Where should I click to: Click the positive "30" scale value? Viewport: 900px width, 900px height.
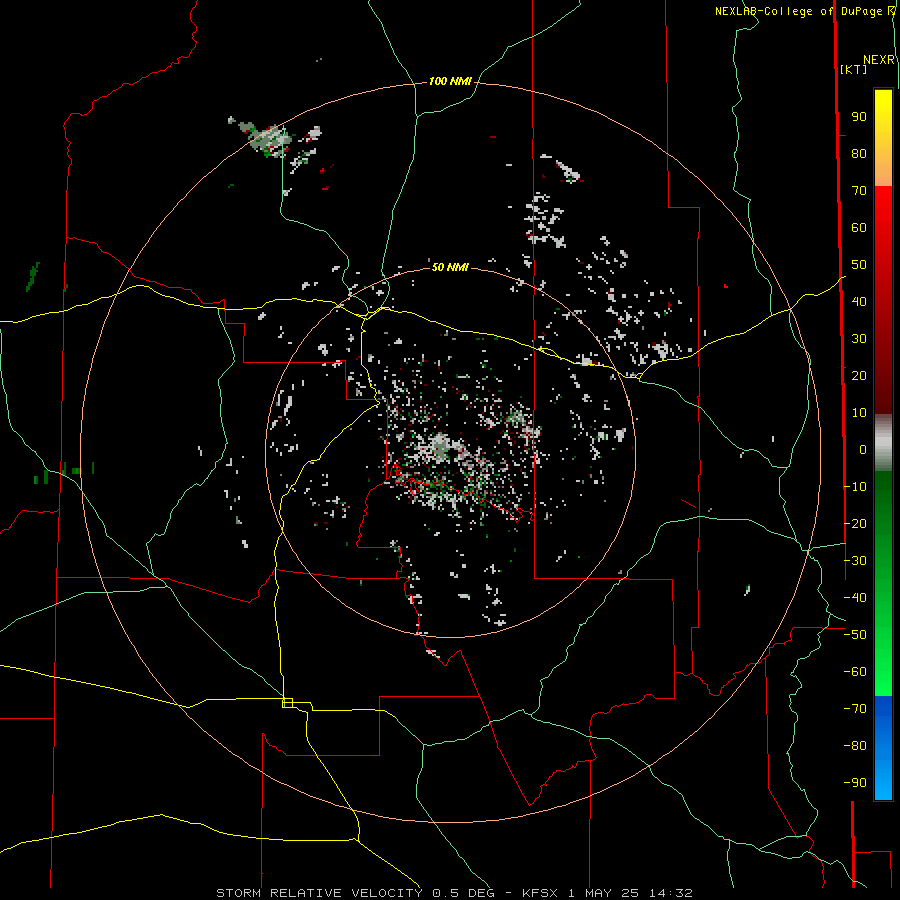click(859, 339)
